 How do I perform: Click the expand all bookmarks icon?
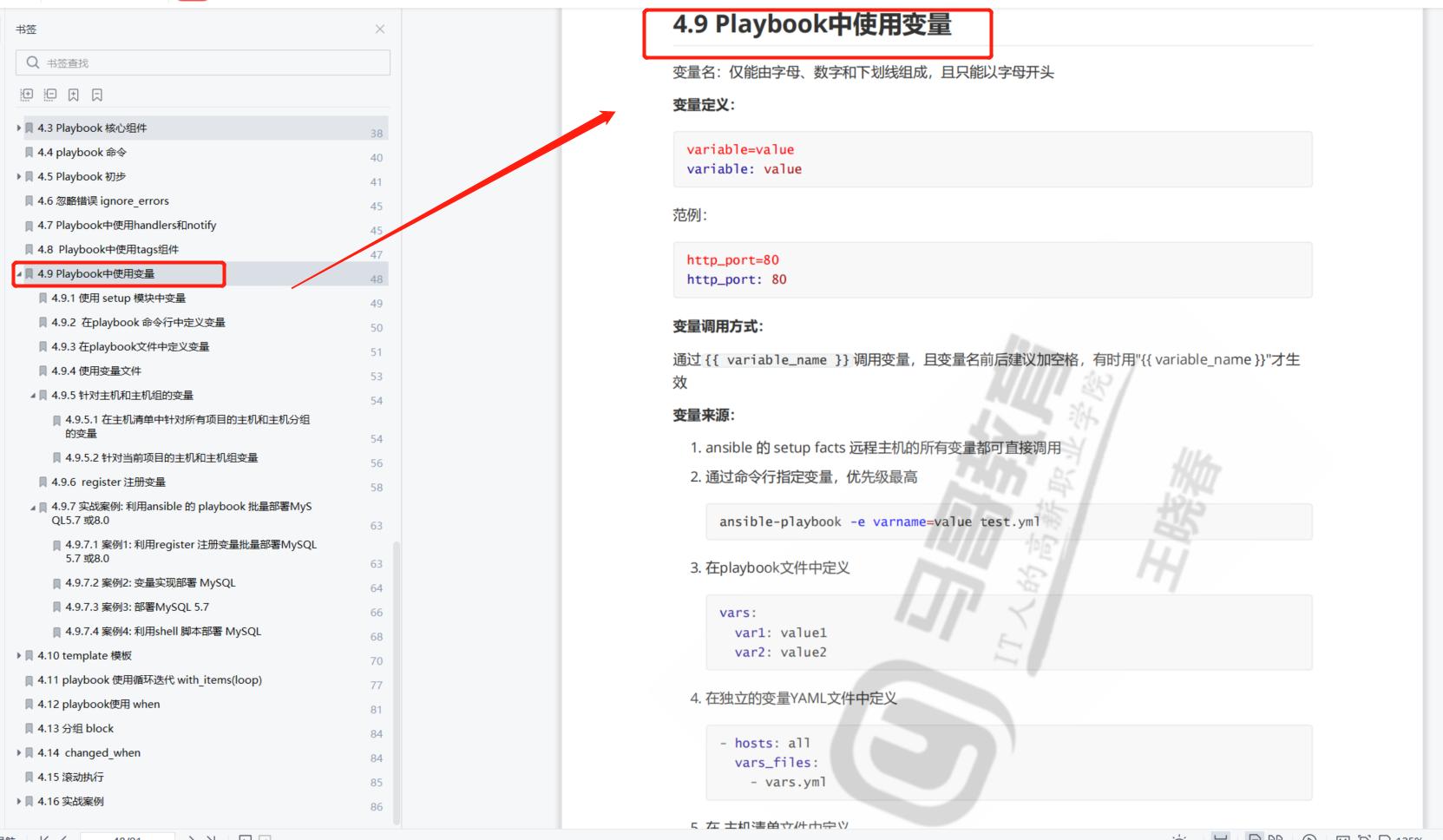click(27, 95)
